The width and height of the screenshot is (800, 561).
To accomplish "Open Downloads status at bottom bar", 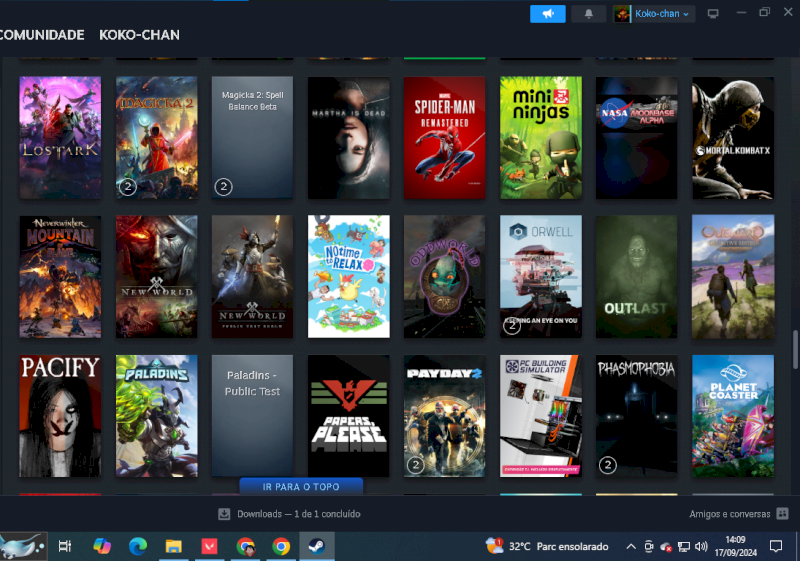I will point(290,514).
